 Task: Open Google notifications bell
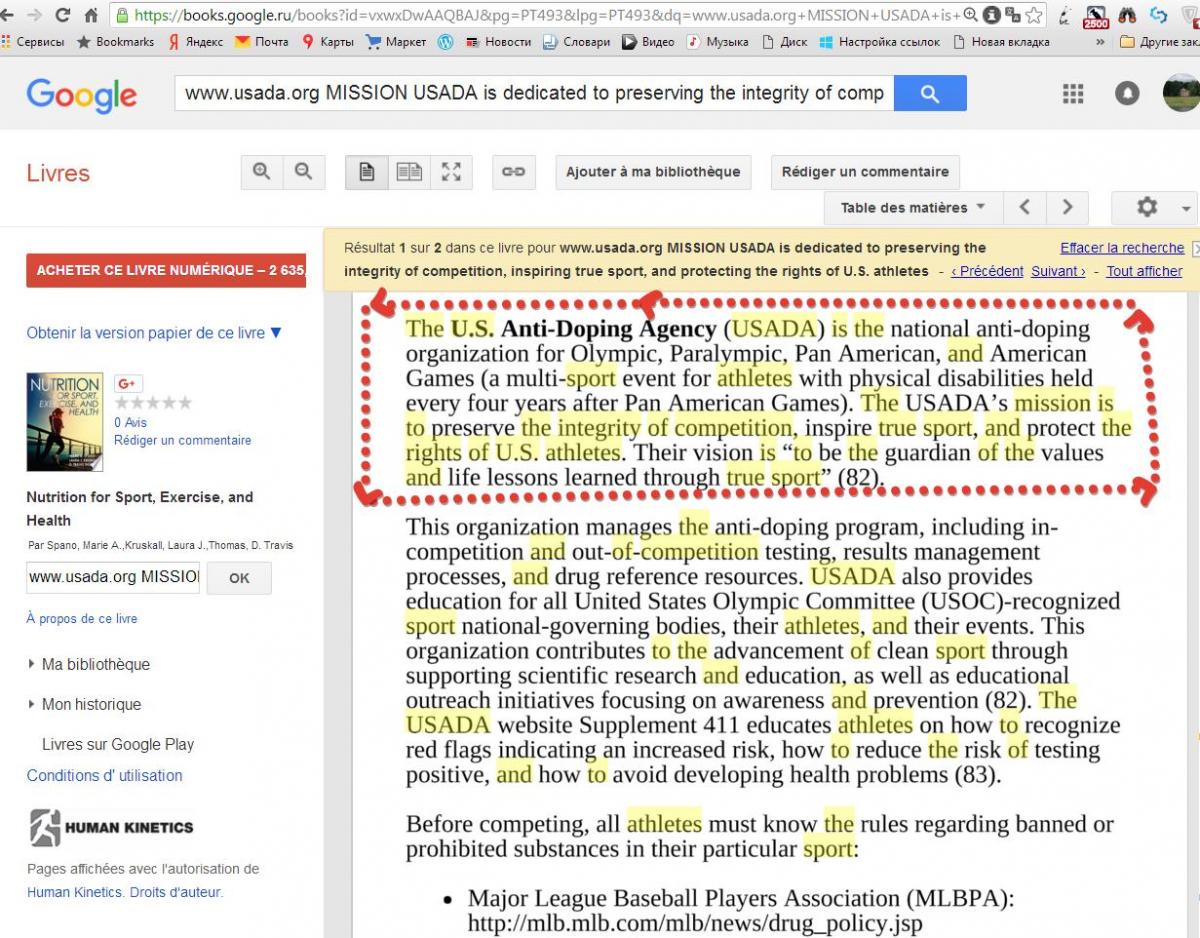(x=1127, y=94)
